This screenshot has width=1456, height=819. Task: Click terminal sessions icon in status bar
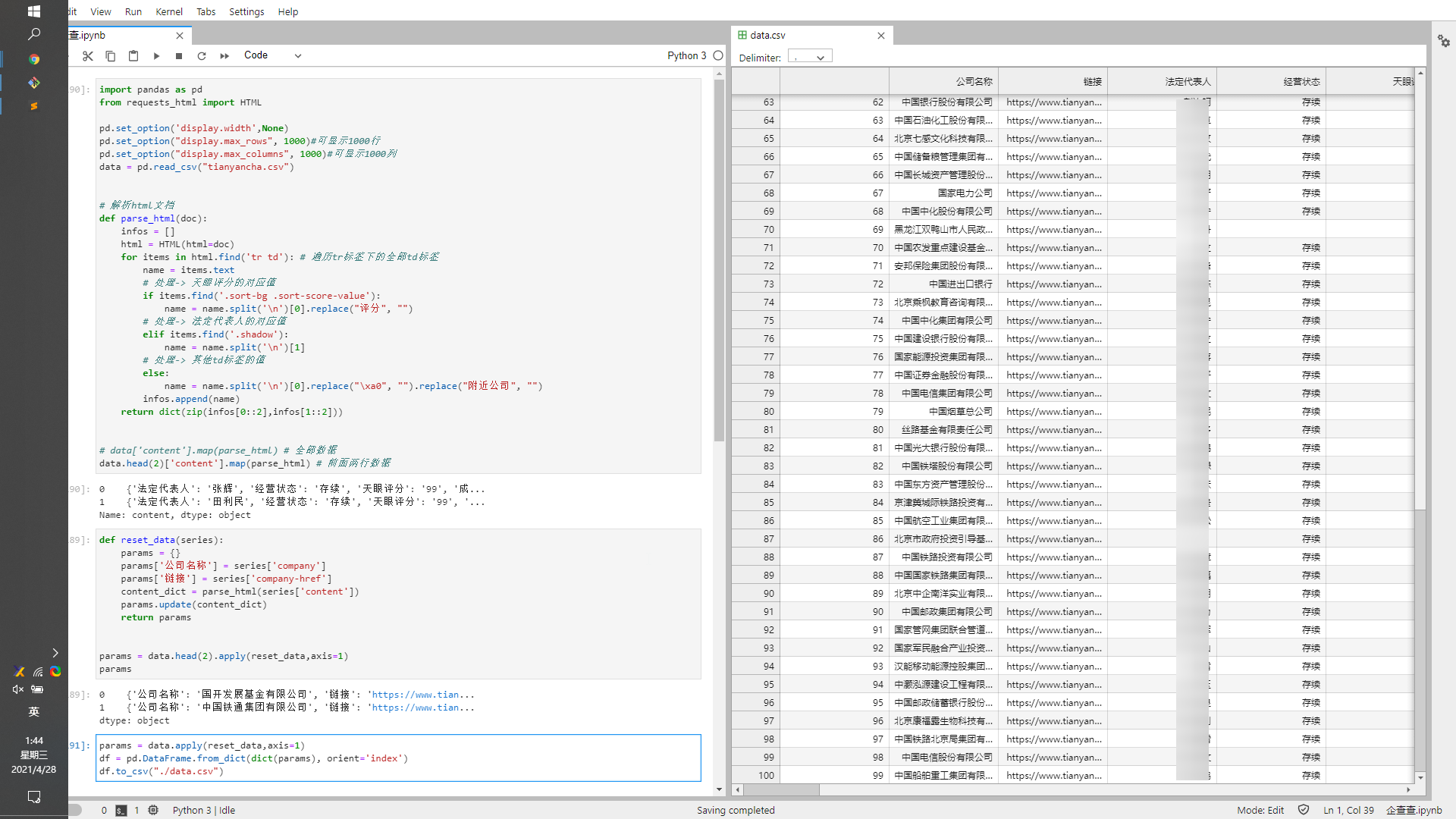(121, 810)
